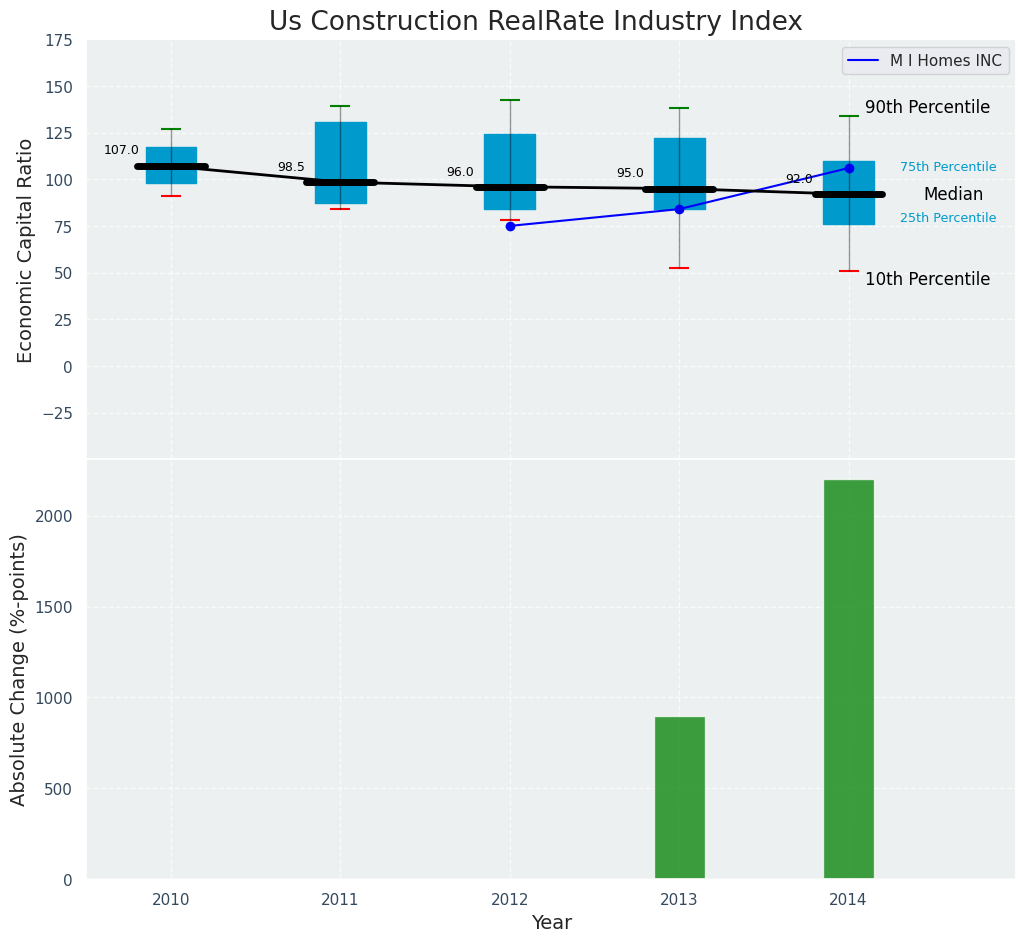Click the 75th Percentile annotation text

pos(947,167)
